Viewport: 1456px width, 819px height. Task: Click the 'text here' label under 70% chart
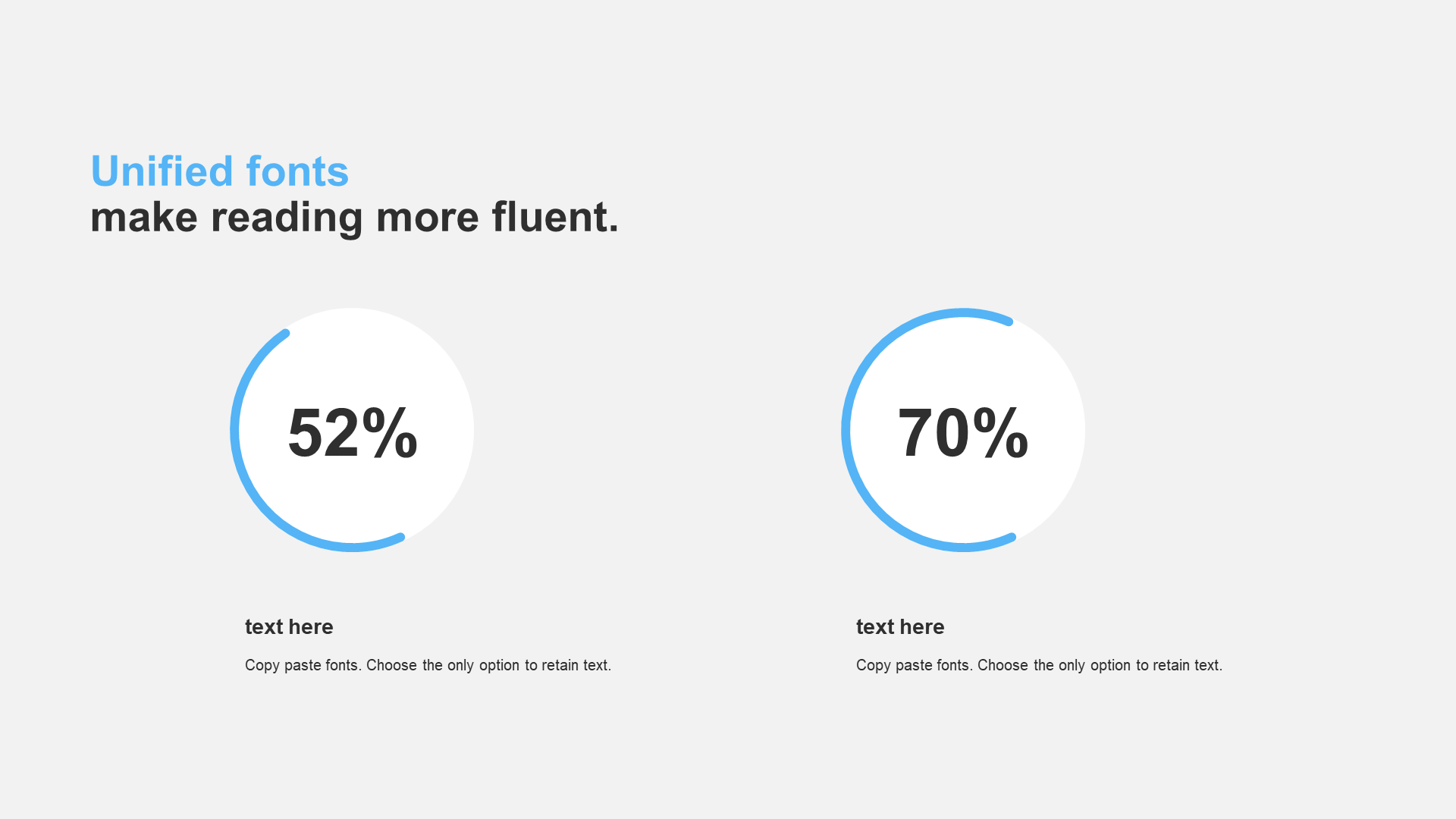[898, 626]
